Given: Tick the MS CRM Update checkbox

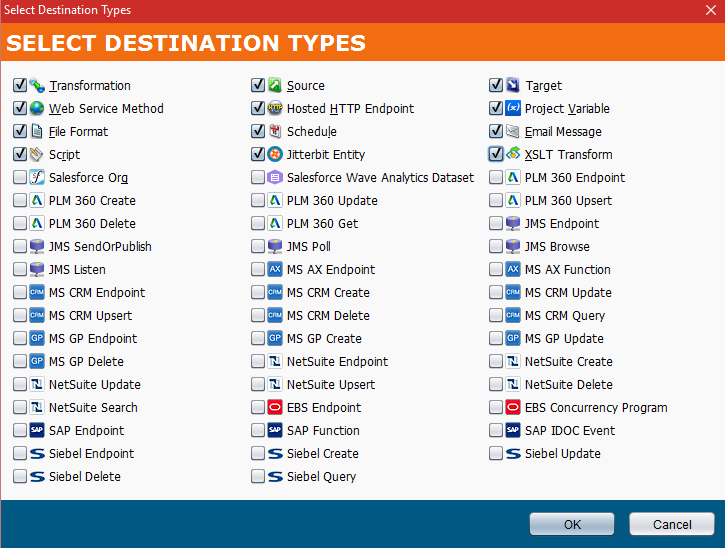Looking at the screenshot, I should click(496, 293).
